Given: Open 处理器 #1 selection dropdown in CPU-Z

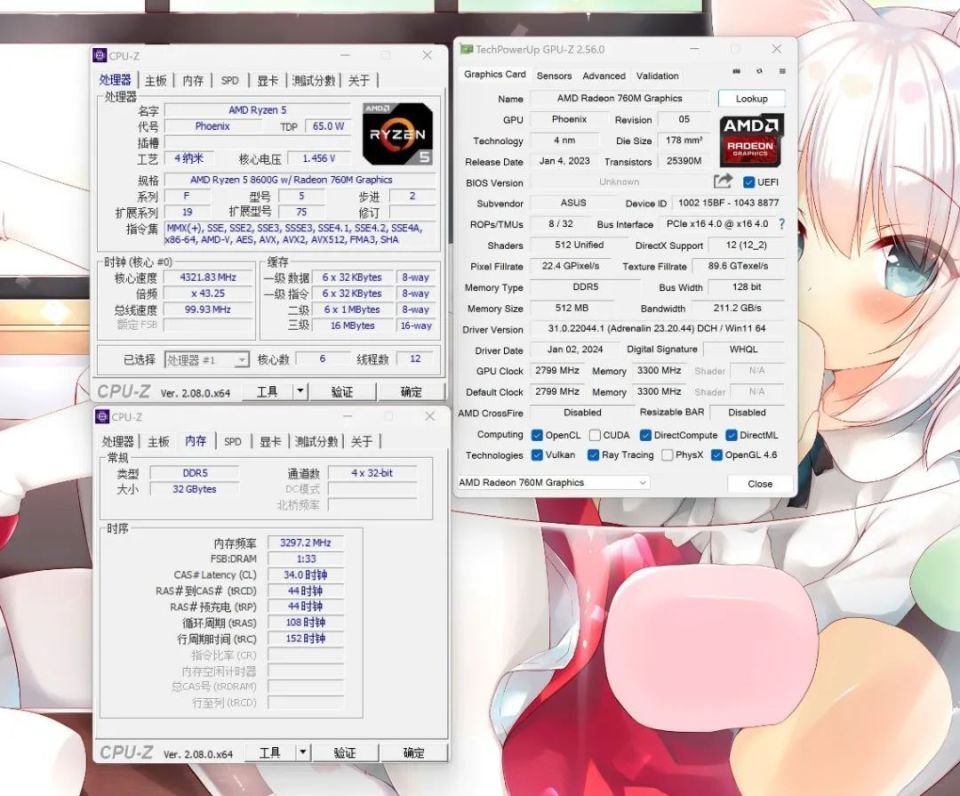Looking at the screenshot, I should (206, 359).
